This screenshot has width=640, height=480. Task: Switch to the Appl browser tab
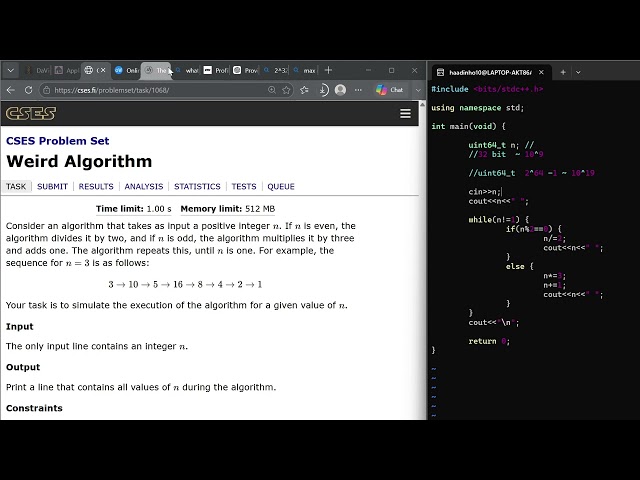pos(67,71)
